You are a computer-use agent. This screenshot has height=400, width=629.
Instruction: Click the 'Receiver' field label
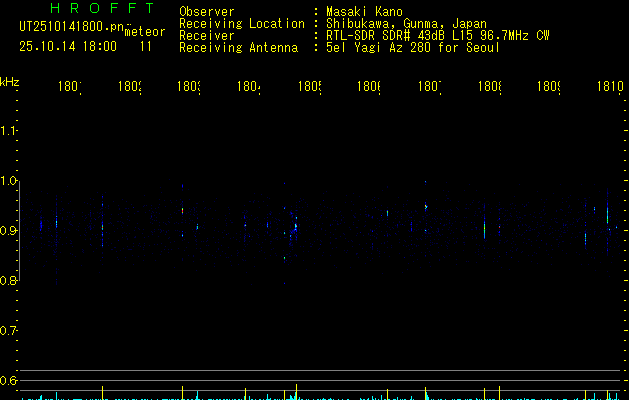pos(207,36)
